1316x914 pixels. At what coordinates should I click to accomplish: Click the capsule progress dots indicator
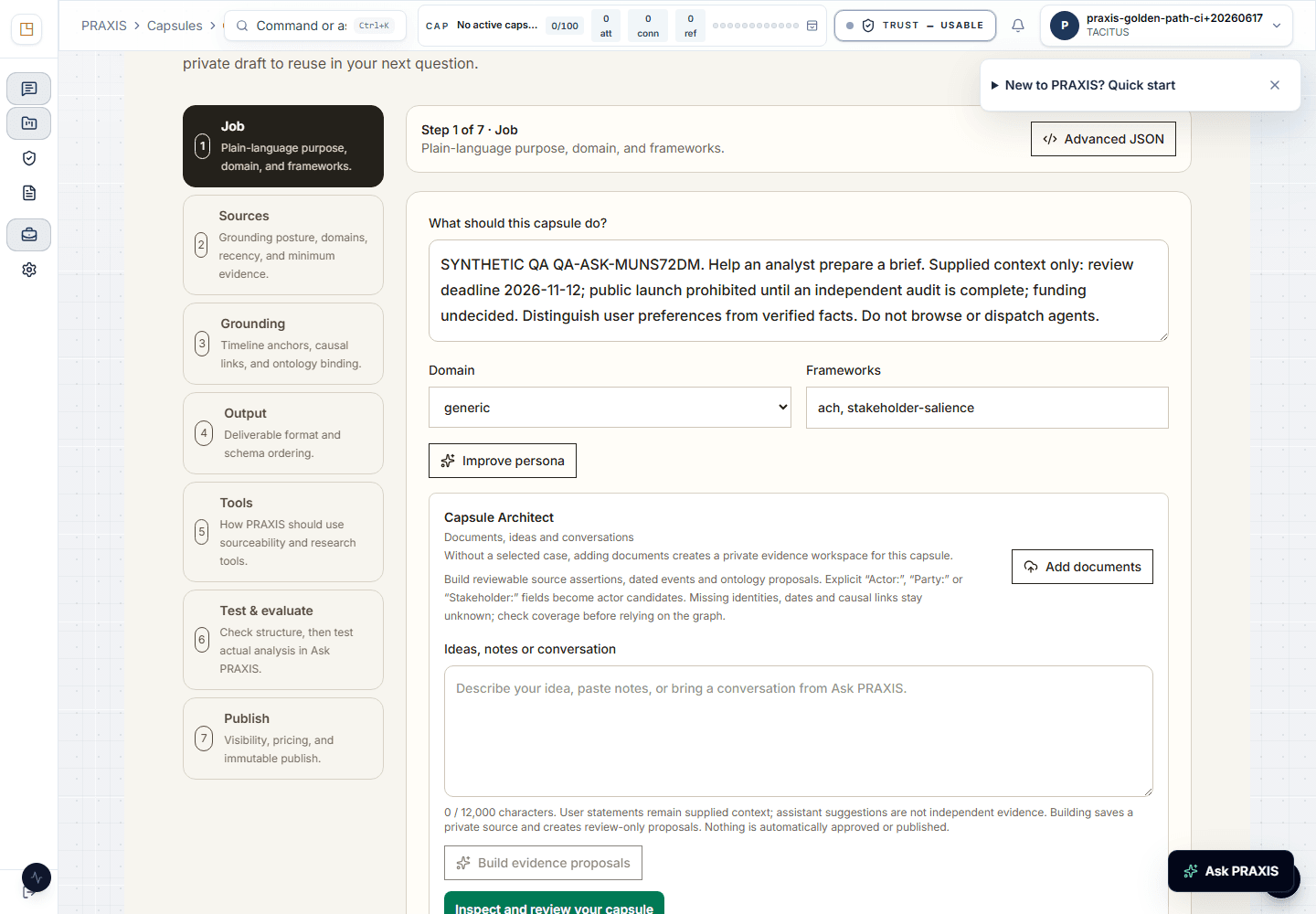756,26
